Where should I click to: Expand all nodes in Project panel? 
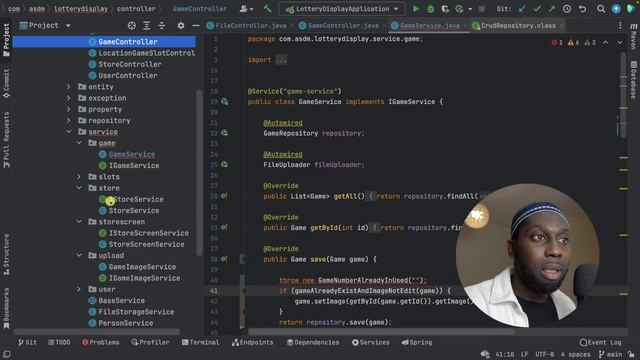[147, 25]
